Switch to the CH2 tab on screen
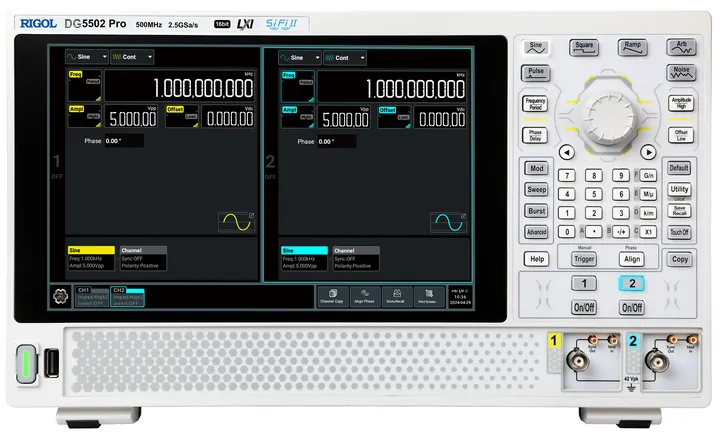The image size is (720, 437). [127, 297]
